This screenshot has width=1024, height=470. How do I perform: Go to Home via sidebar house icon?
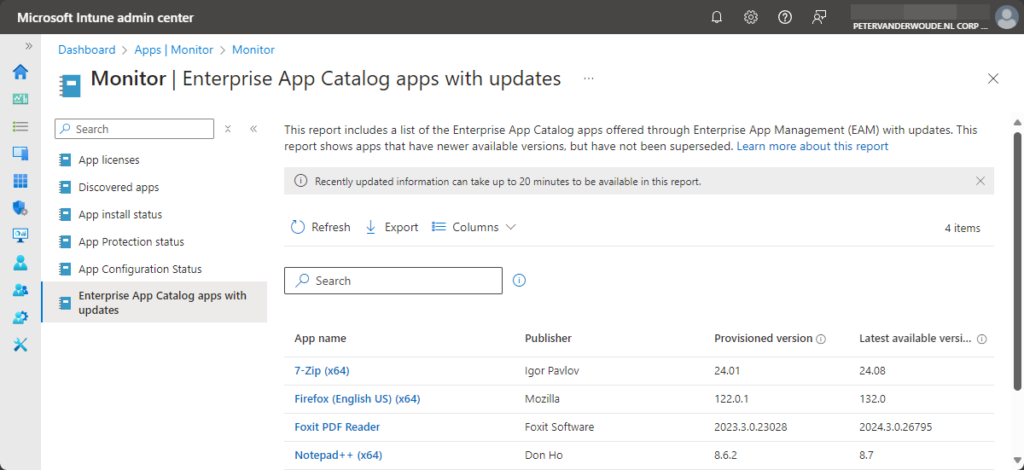coord(20,72)
